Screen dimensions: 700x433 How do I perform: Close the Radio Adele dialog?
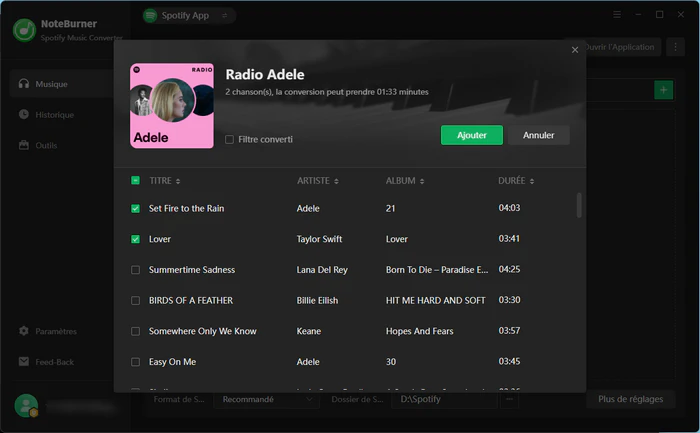click(x=575, y=50)
